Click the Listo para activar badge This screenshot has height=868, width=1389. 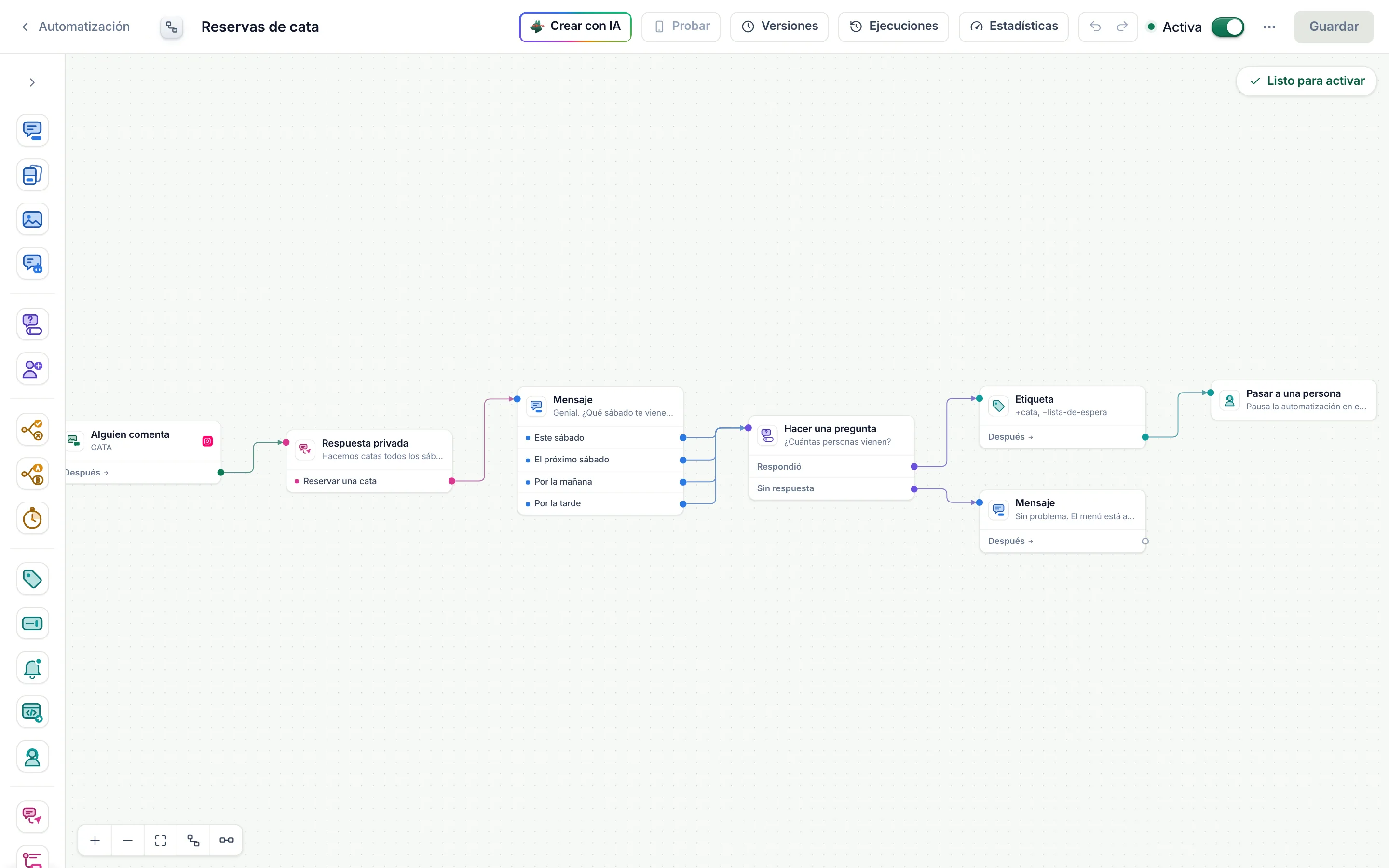tap(1306, 81)
